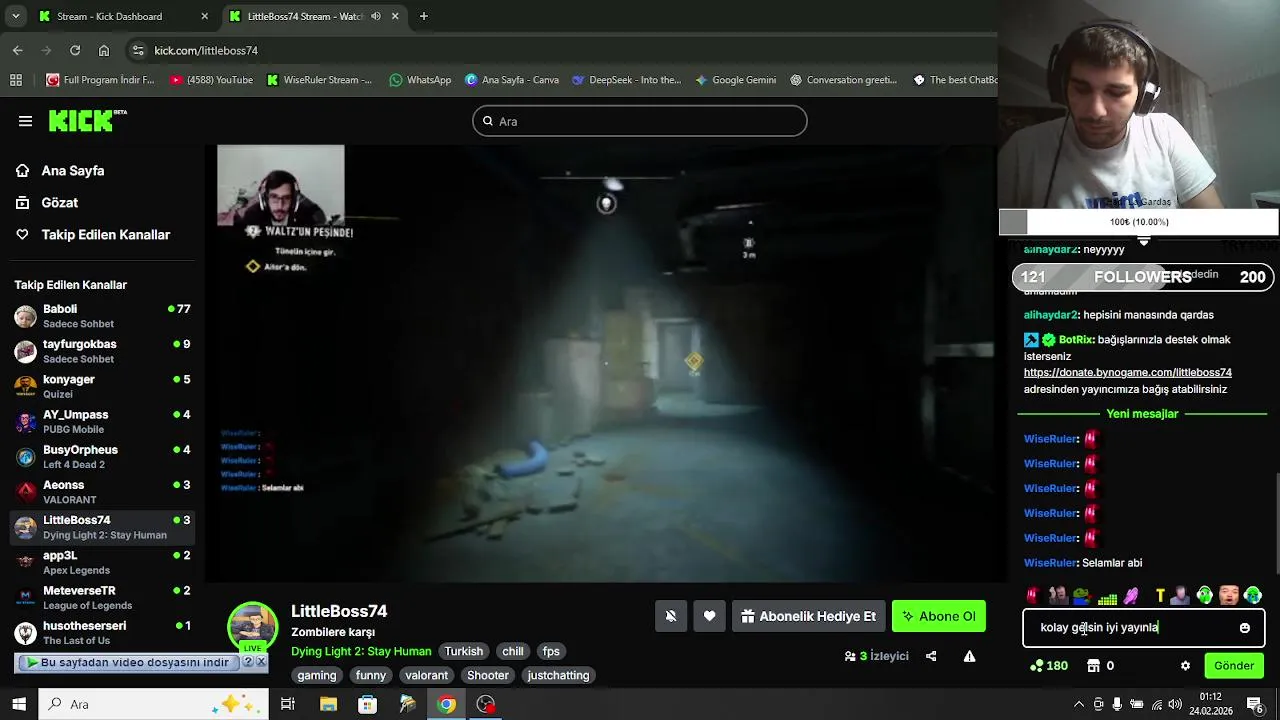Open app3L Apex Legends channel
Screen dimensions: 1280x720
point(102,562)
